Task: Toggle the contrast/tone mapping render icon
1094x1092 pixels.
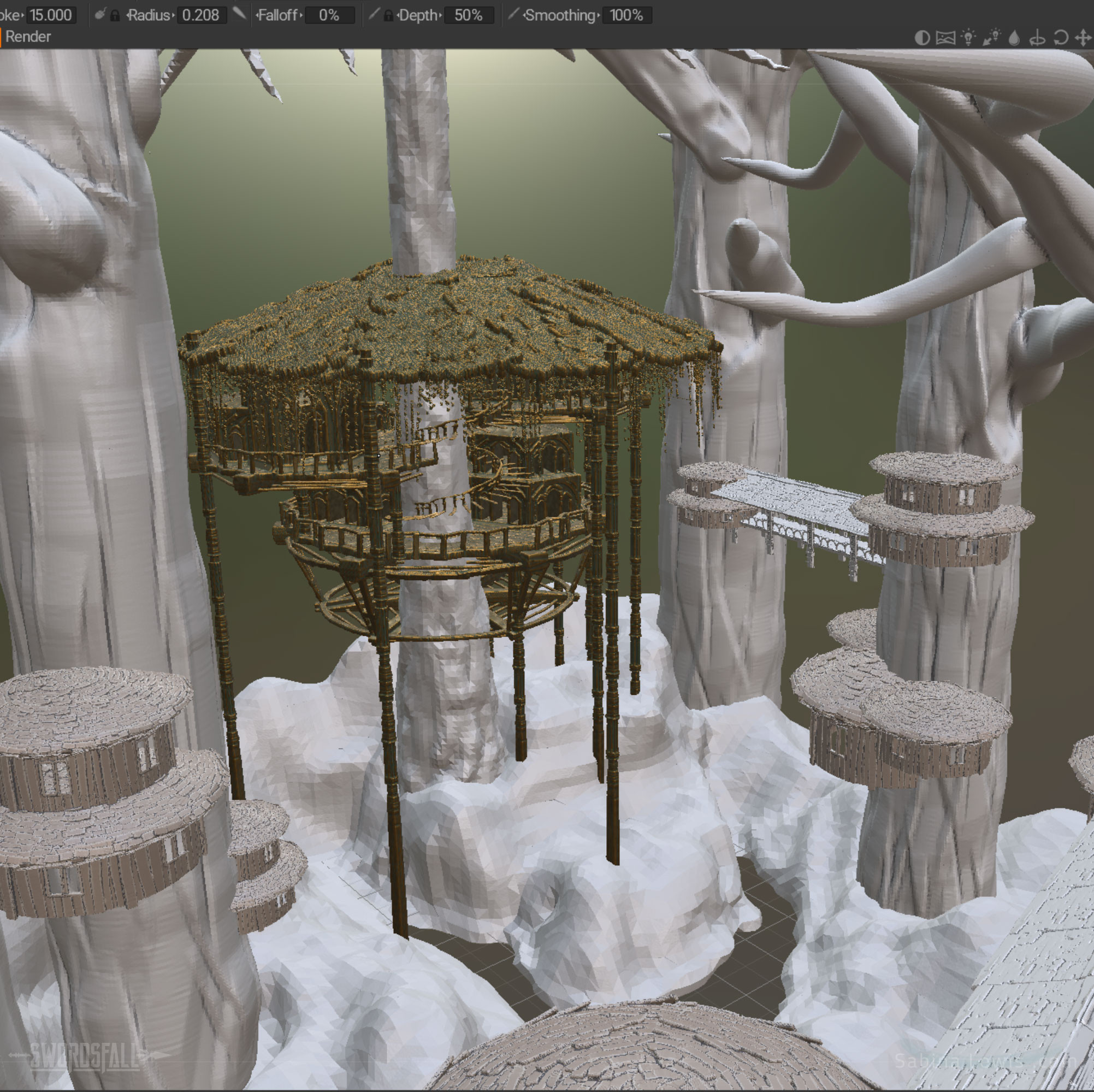Action: tap(922, 37)
